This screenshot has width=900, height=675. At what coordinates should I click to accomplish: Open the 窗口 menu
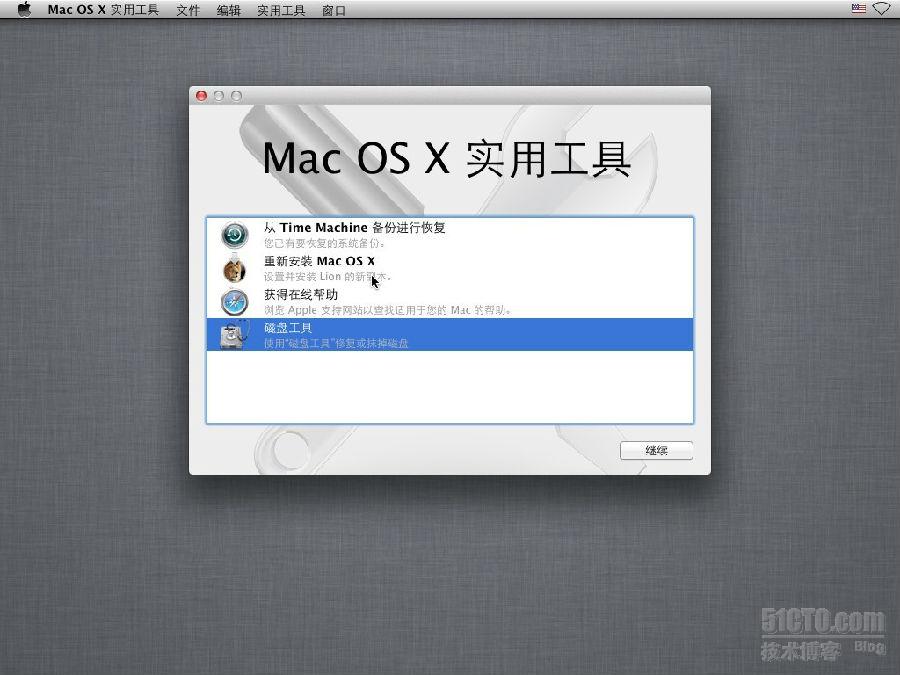click(334, 10)
